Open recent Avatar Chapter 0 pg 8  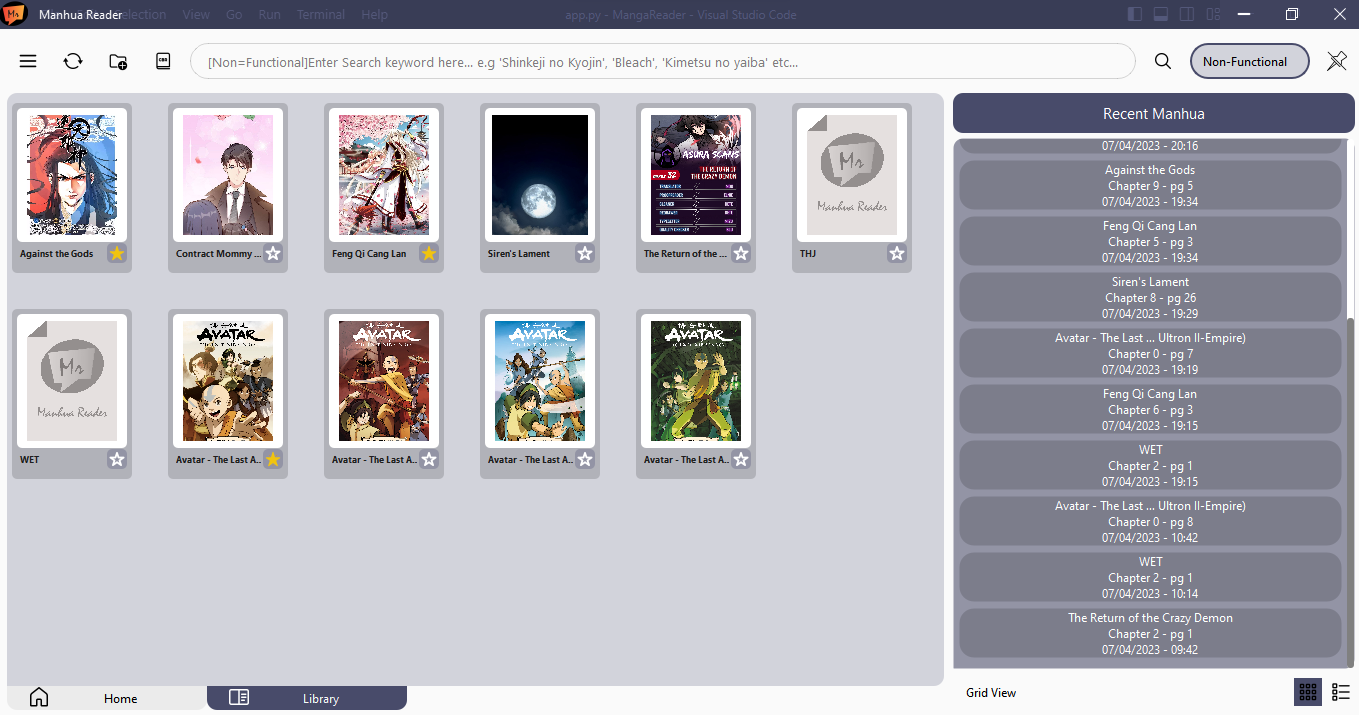pos(1150,522)
